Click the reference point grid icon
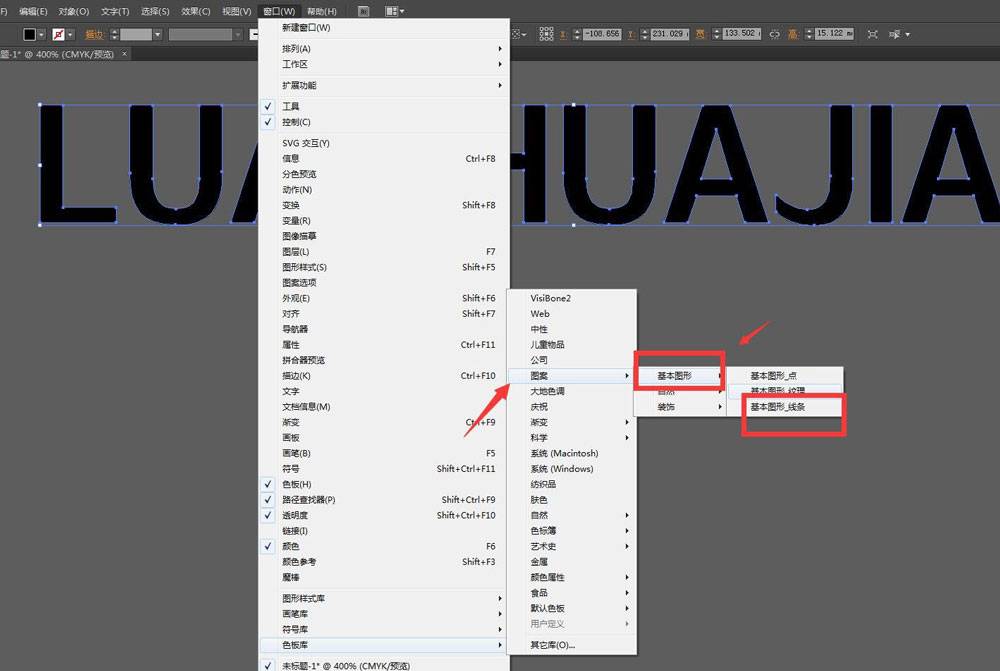Screen dimensions: 1000x671 pos(546,34)
